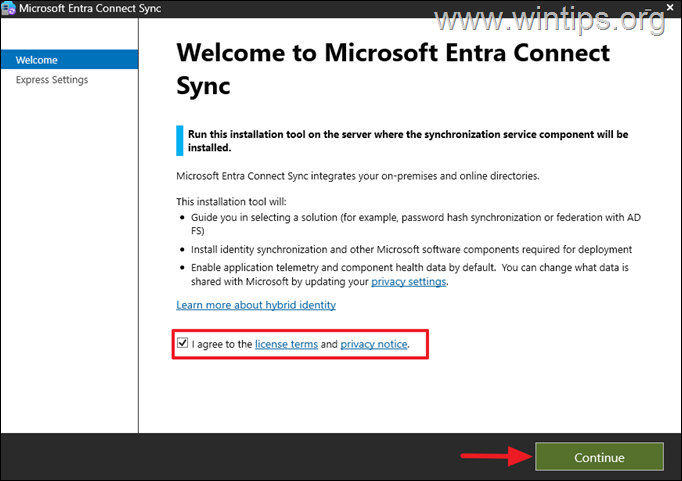Image resolution: width=682 pixels, height=481 pixels.
Task: Open the privacy notice link
Action: click(x=374, y=344)
